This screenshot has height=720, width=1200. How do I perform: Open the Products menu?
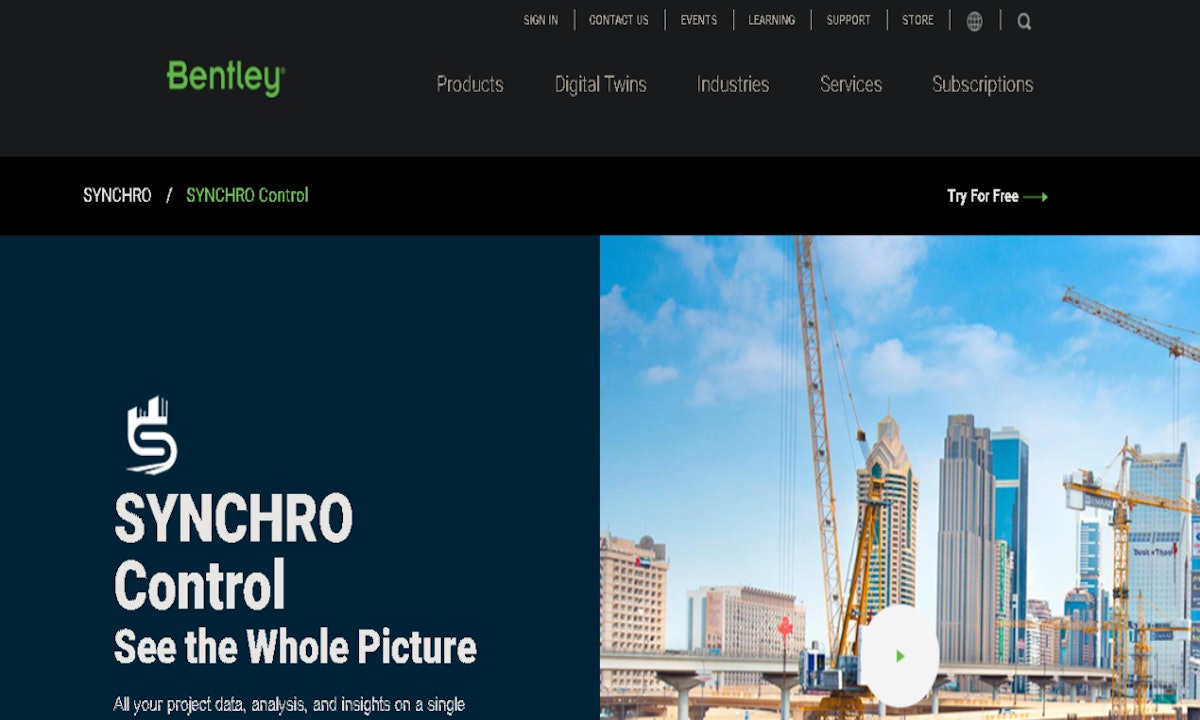(469, 85)
